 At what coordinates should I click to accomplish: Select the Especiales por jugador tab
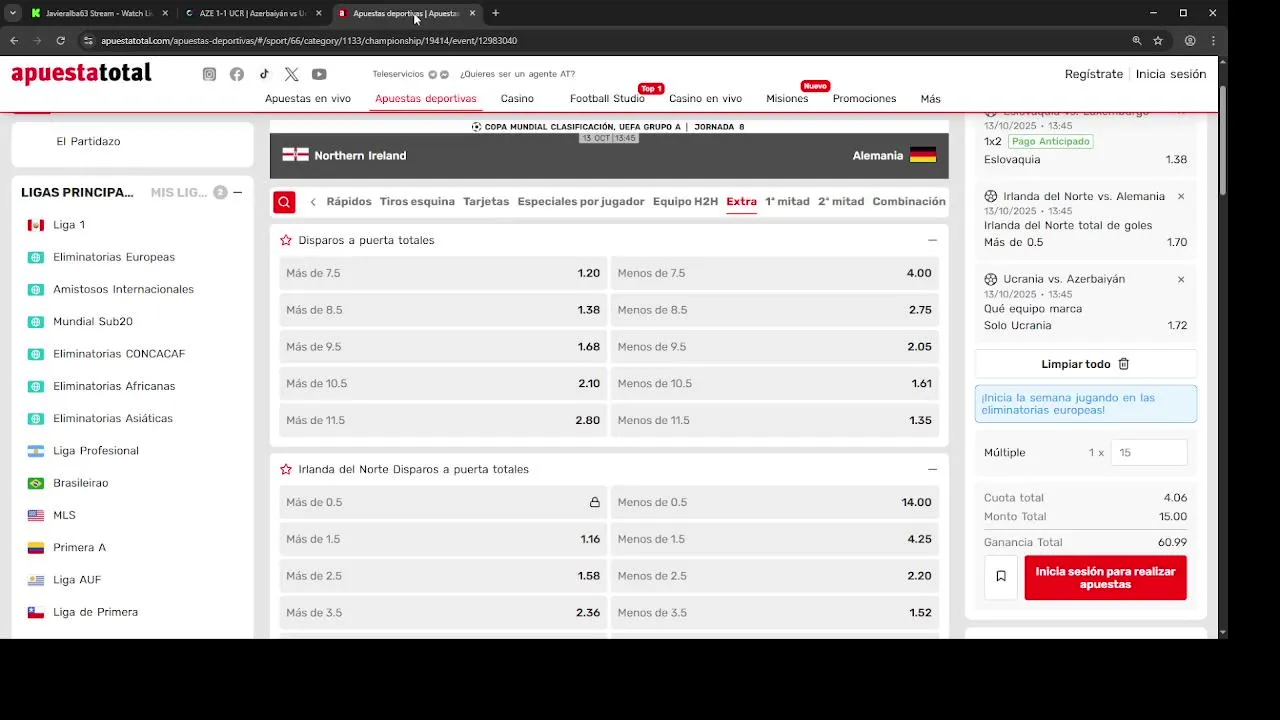click(x=581, y=202)
